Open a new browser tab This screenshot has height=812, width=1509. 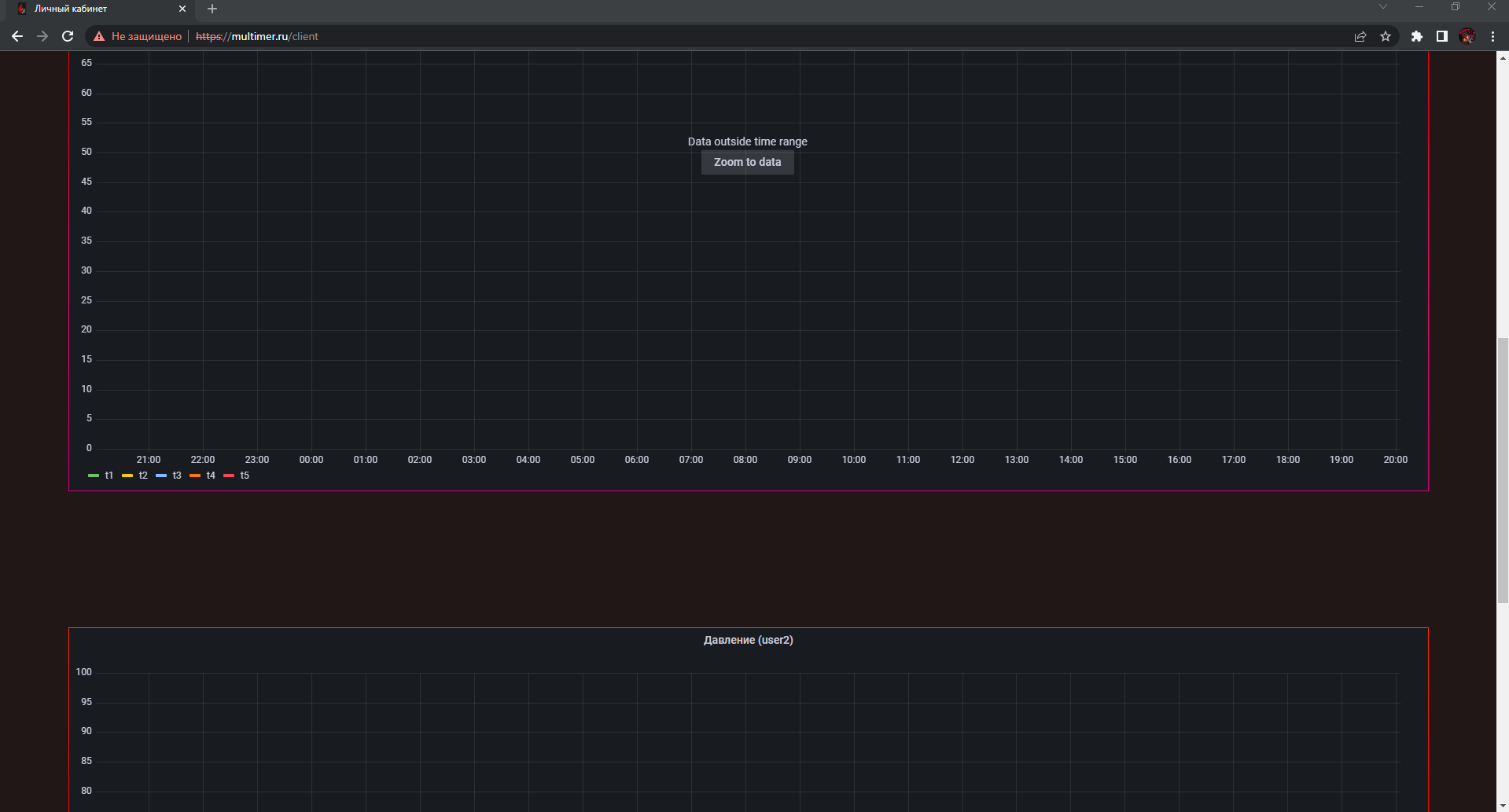212,9
